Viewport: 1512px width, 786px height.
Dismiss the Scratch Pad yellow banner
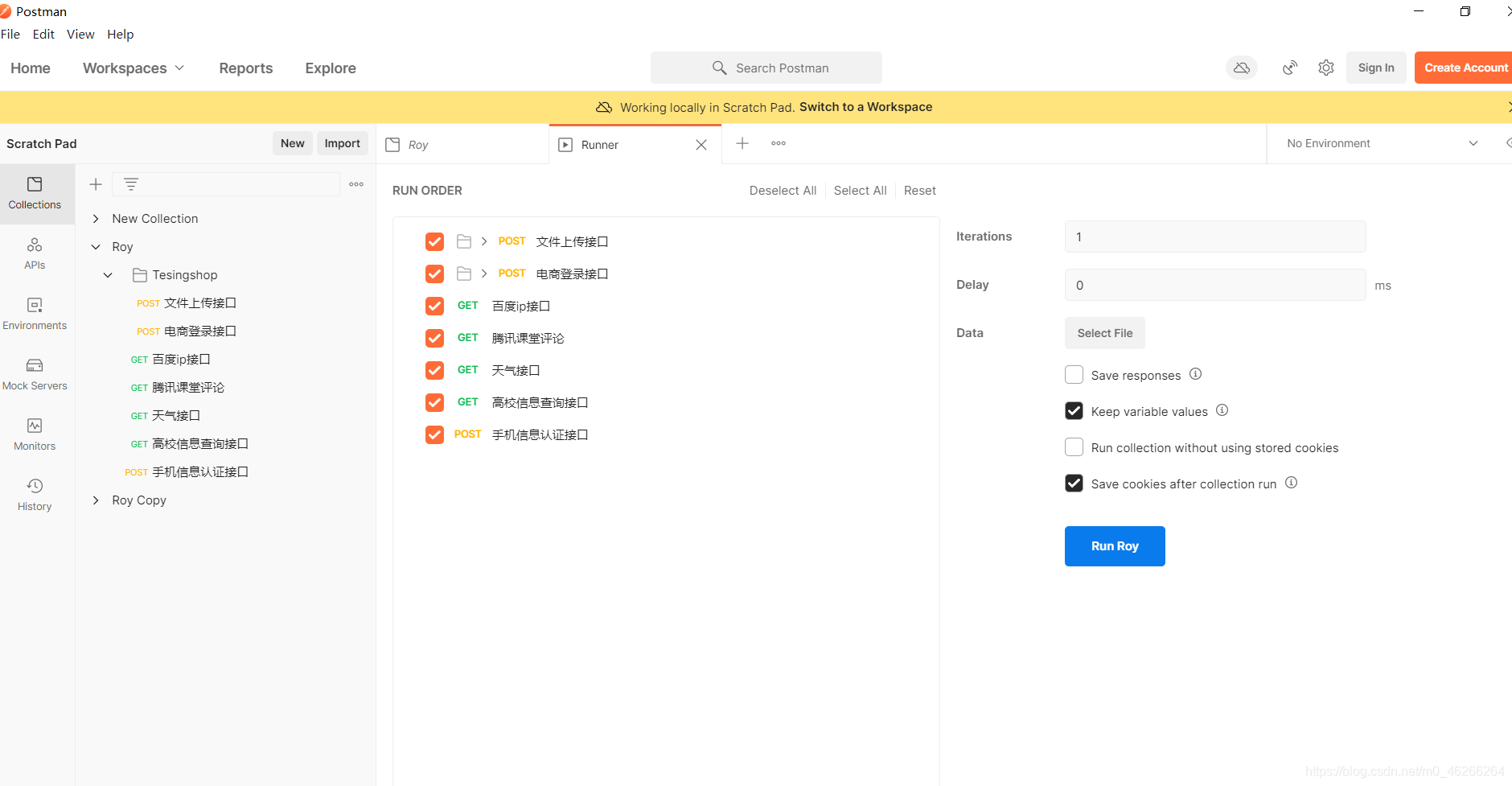(x=1508, y=107)
